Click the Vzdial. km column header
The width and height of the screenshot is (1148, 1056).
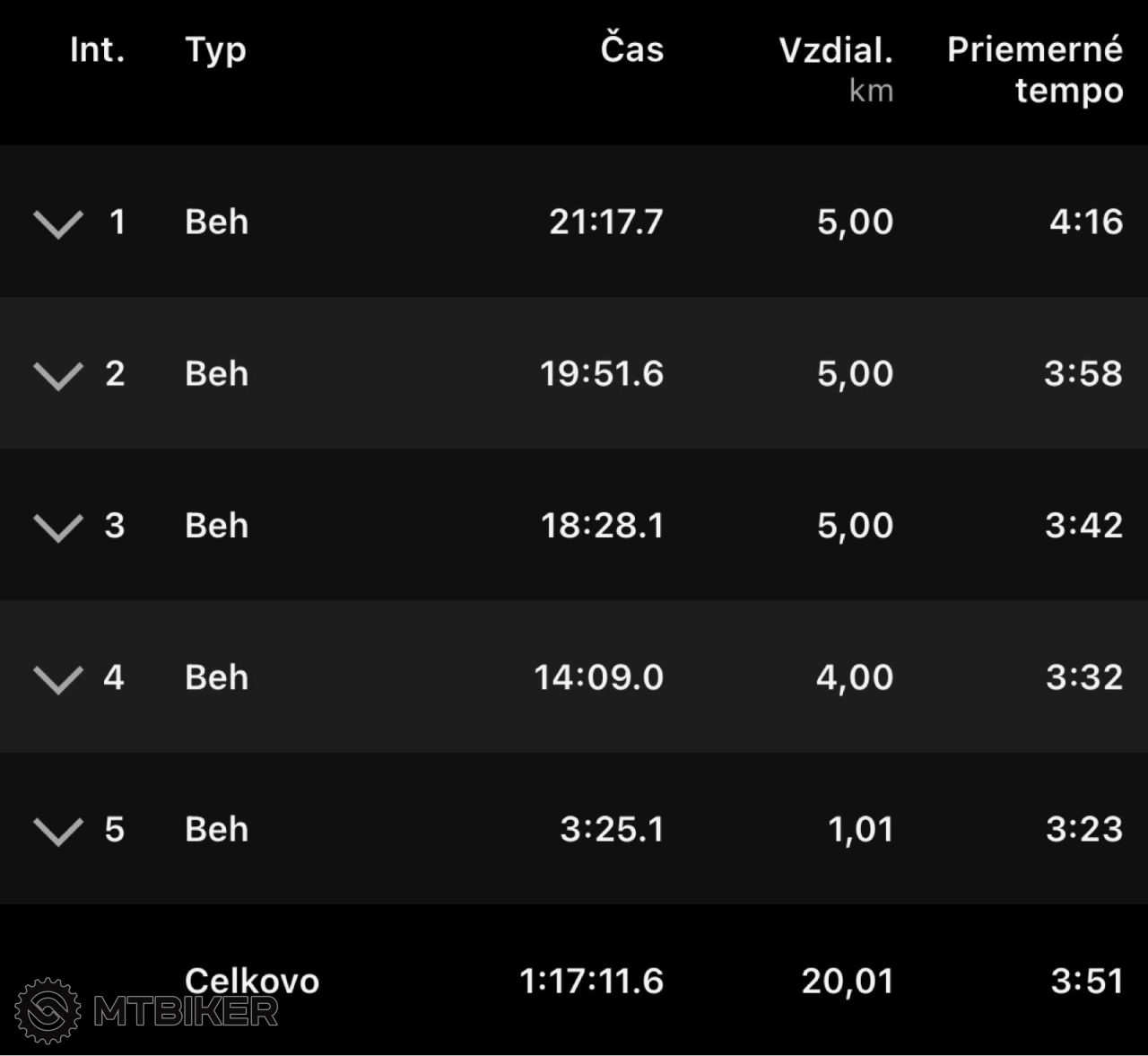(x=836, y=68)
